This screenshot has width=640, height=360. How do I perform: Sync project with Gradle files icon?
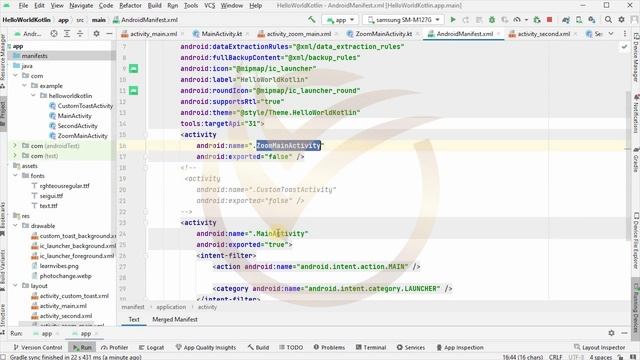[x=566, y=20]
